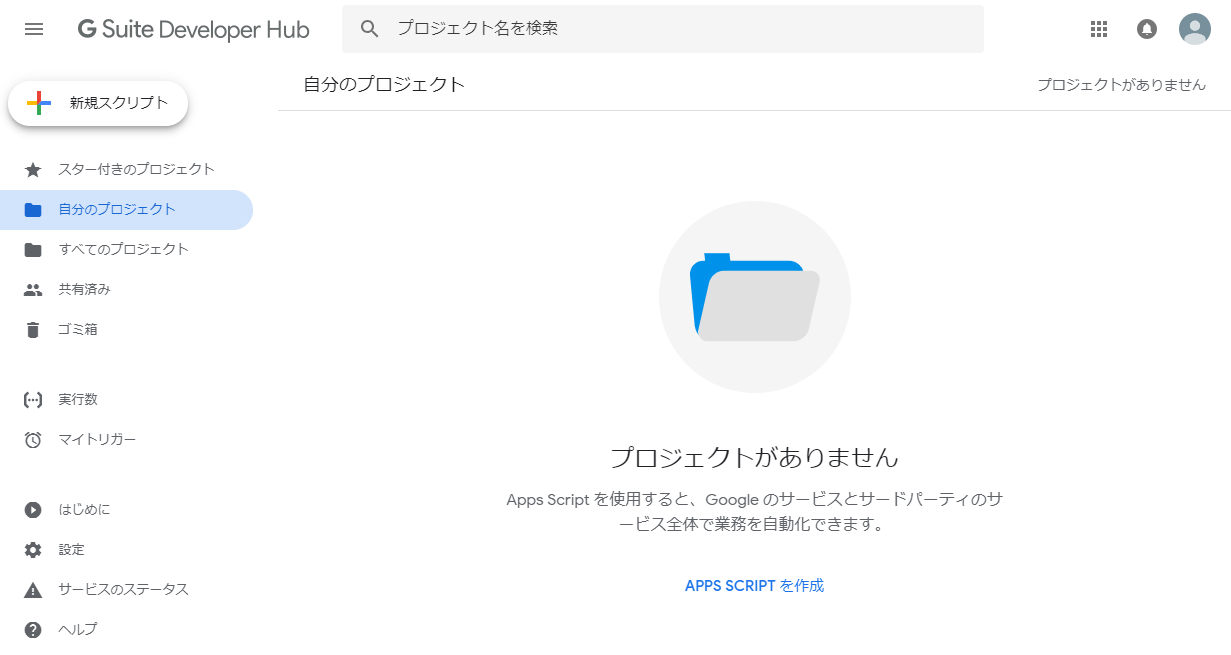This screenshot has height=655, width=1231.
Task: Click the trash can icon
Action: [x=33, y=330]
